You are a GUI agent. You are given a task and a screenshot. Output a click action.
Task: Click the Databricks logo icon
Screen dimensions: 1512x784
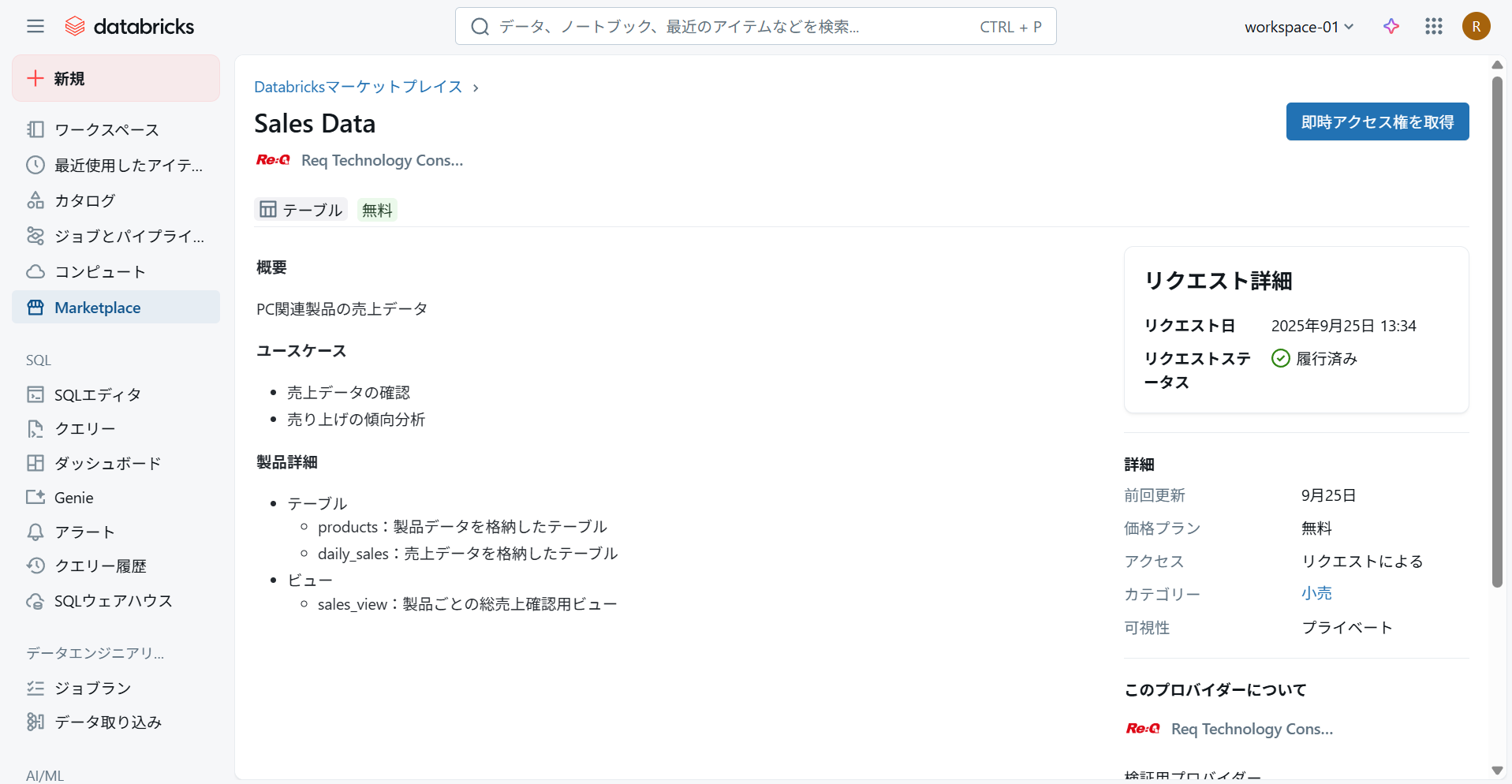(x=75, y=26)
